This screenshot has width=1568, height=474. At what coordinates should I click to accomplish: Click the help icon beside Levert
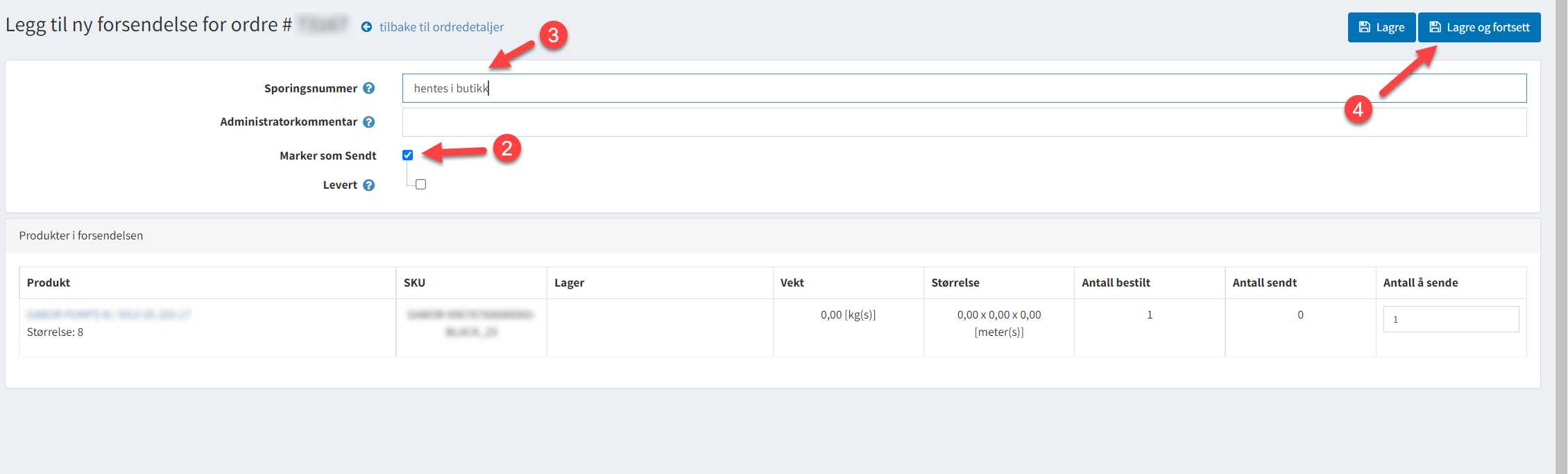point(369,185)
